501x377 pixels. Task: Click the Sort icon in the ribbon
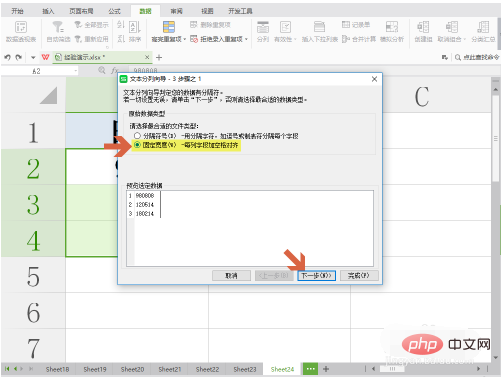pyautogui.click(x=135, y=27)
